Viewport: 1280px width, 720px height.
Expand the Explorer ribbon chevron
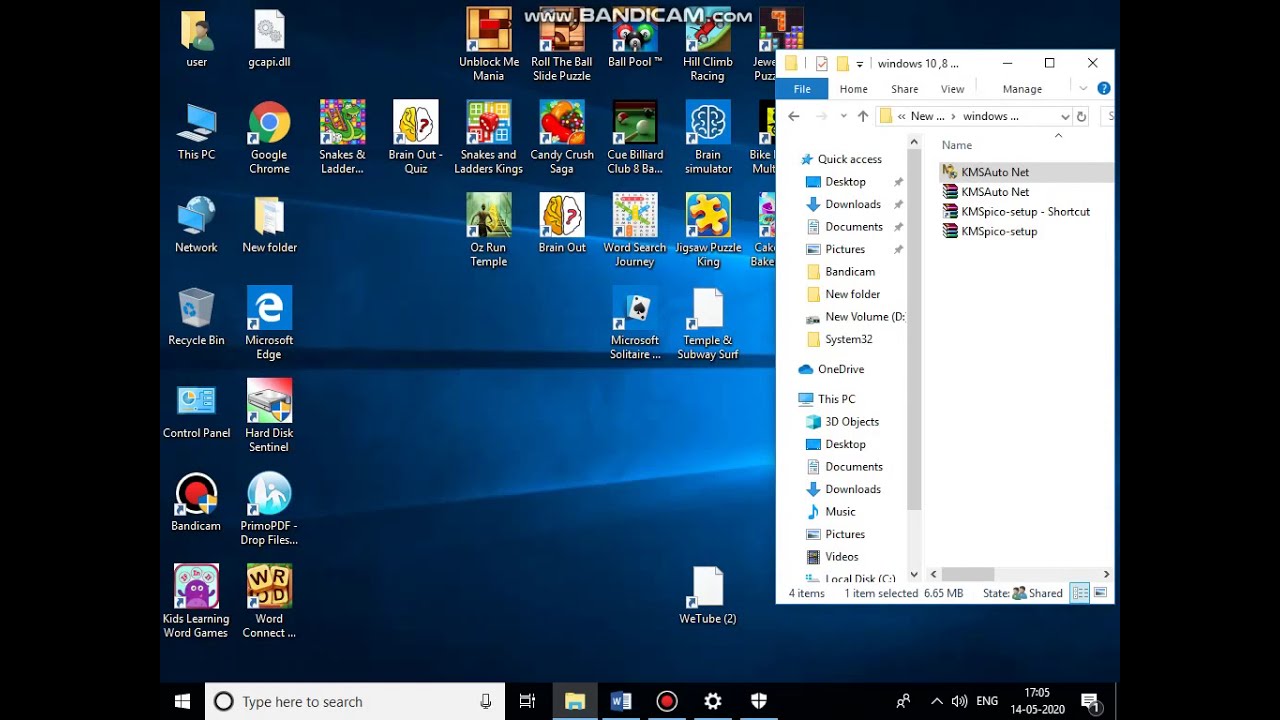tap(1082, 89)
